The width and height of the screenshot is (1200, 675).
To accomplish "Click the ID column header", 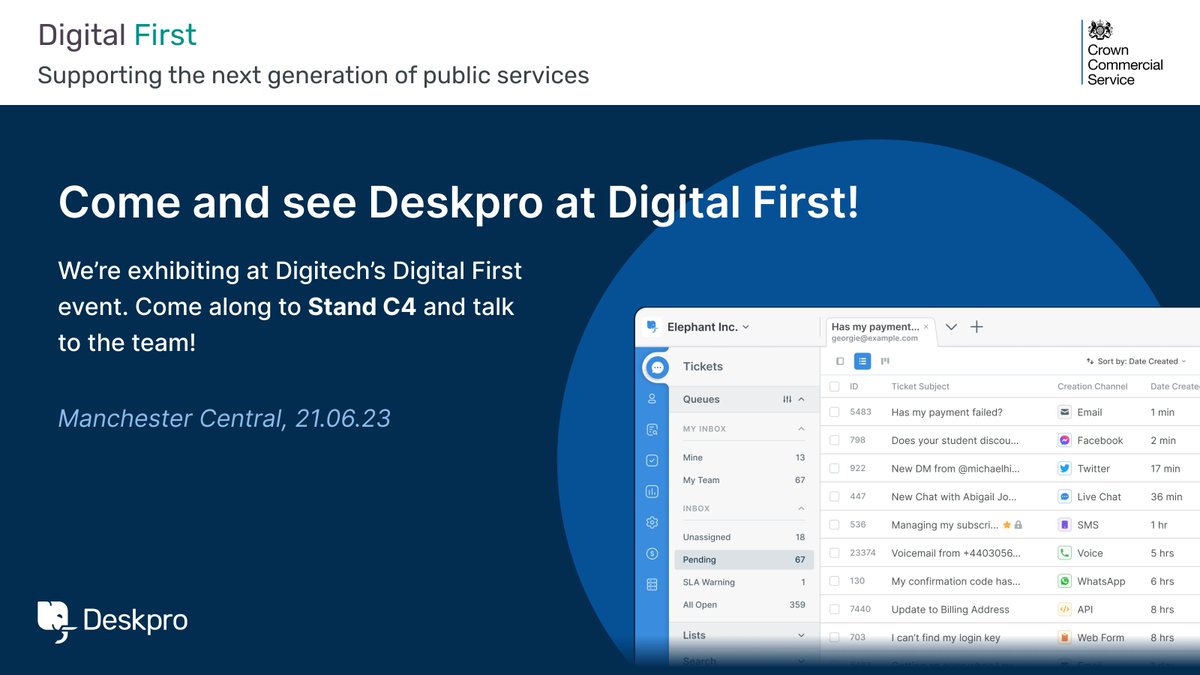I will pyautogui.click(x=854, y=386).
